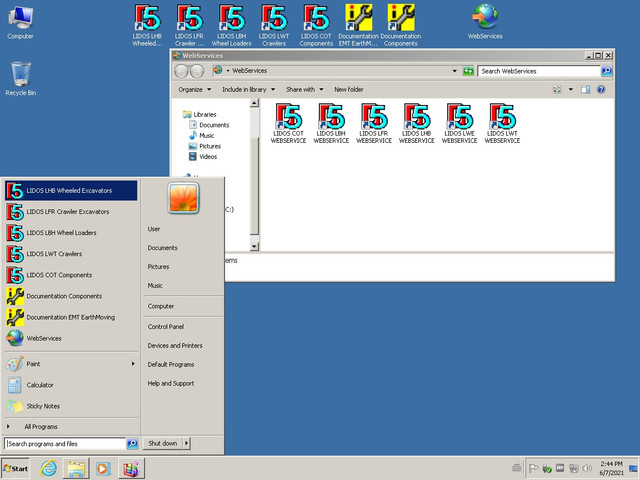This screenshot has height=480, width=640.
Task: Open LIDOS LHB Wheeled desktop shortcut
Action: coord(147,25)
